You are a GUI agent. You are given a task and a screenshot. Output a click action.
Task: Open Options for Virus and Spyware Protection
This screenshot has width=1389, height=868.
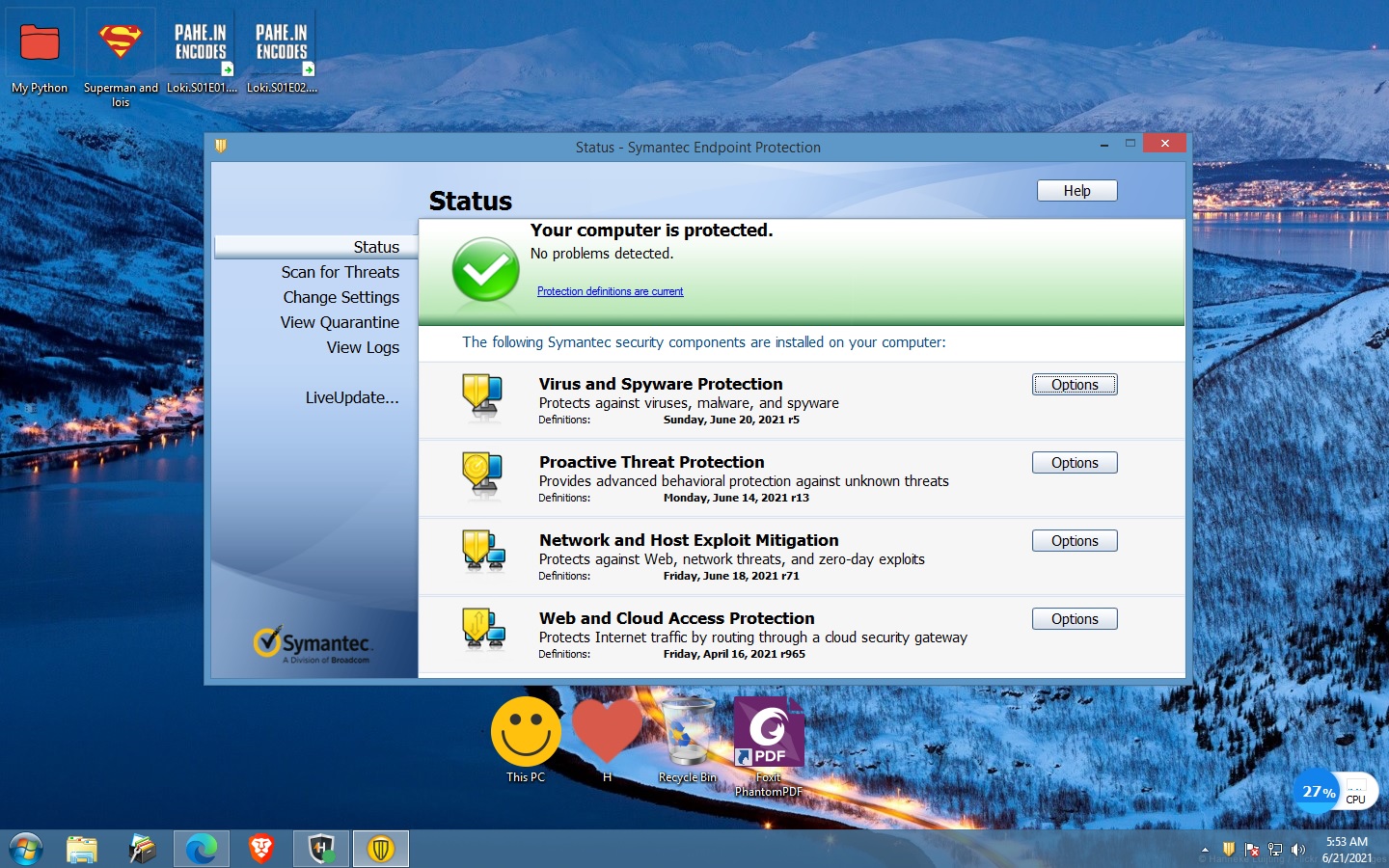point(1075,385)
